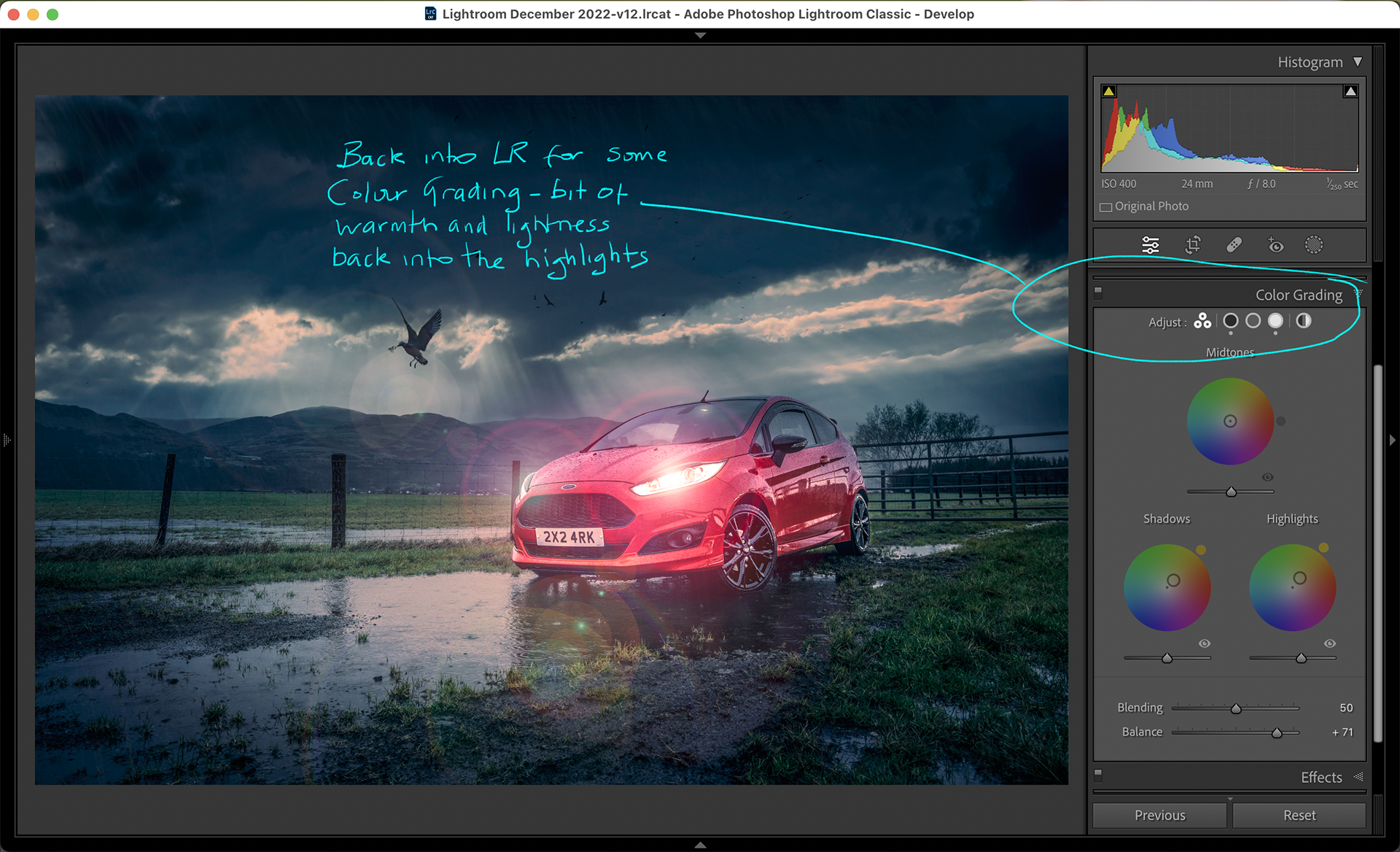The height and width of the screenshot is (852, 1400).
Task: Show the bottom filmstrip panel
Action: [700, 845]
